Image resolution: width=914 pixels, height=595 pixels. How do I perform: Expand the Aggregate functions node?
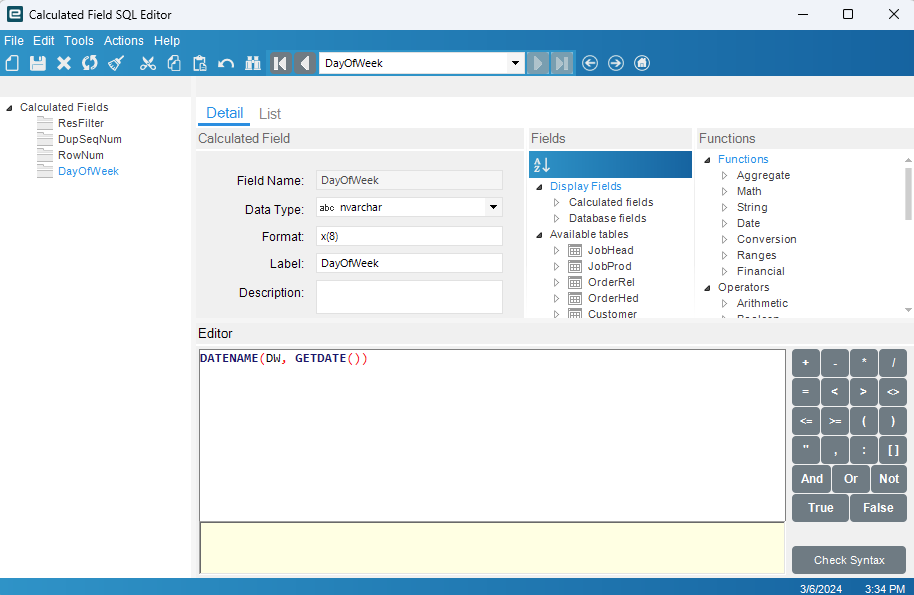725,175
